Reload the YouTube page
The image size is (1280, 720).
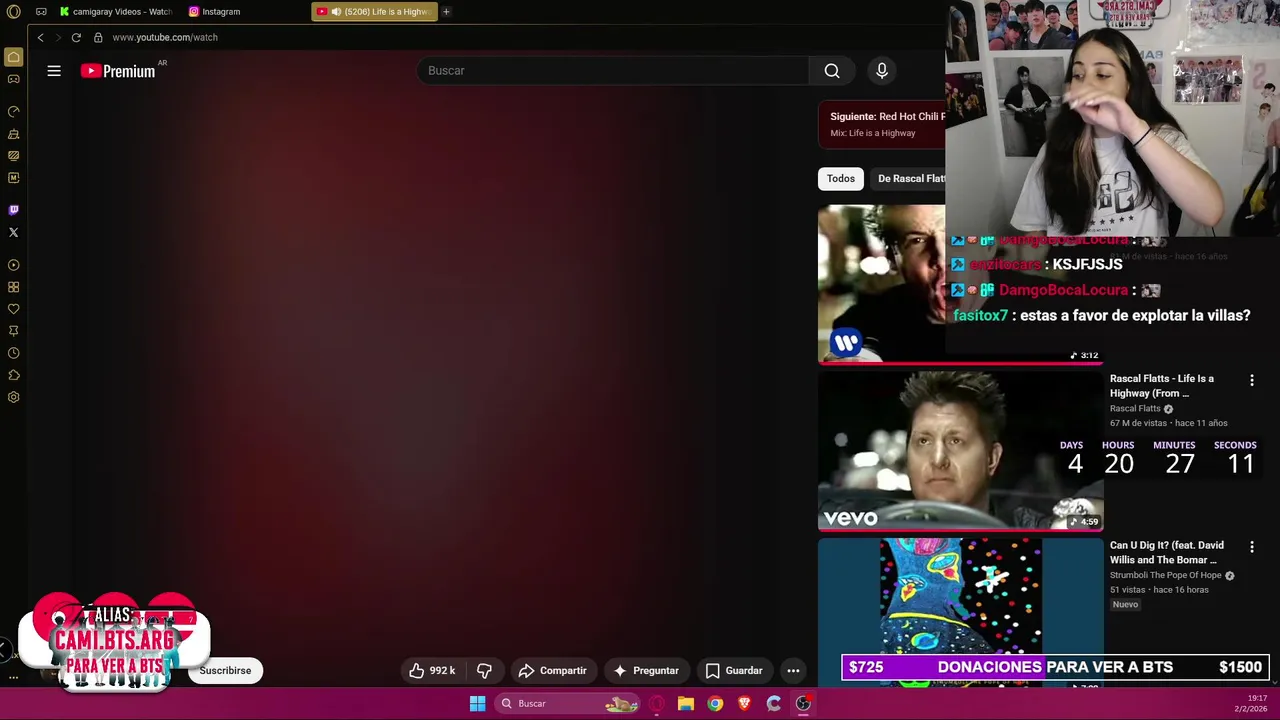[76, 37]
